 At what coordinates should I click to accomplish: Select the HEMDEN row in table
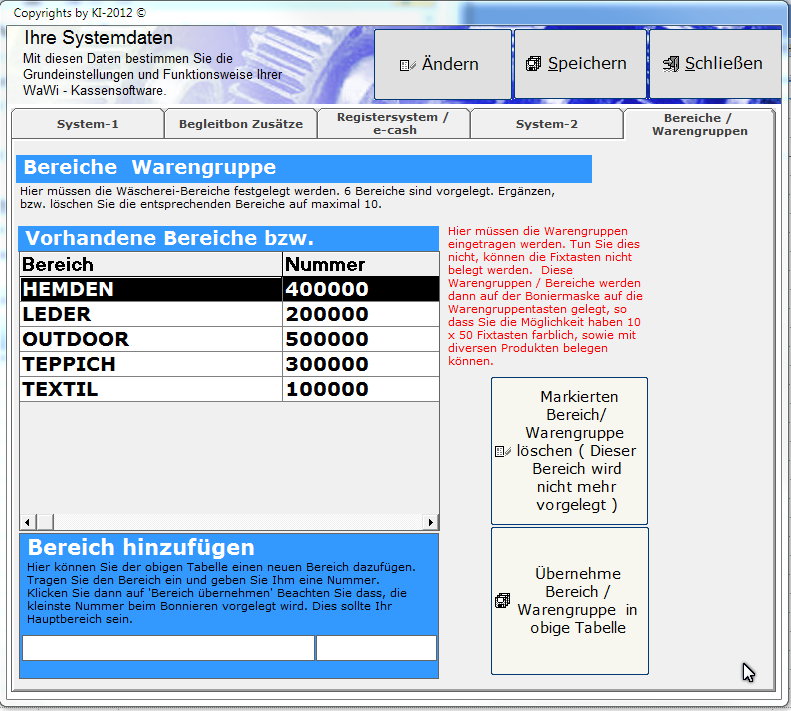click(230, 289)
